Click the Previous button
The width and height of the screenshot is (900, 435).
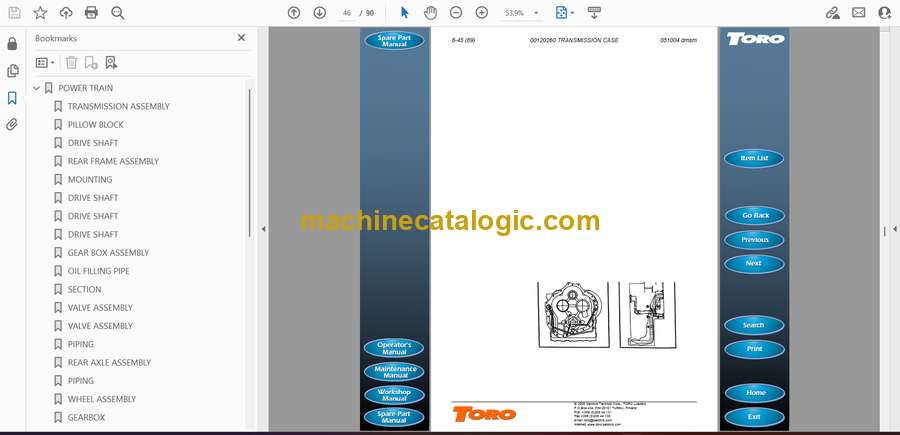point(754,239)
